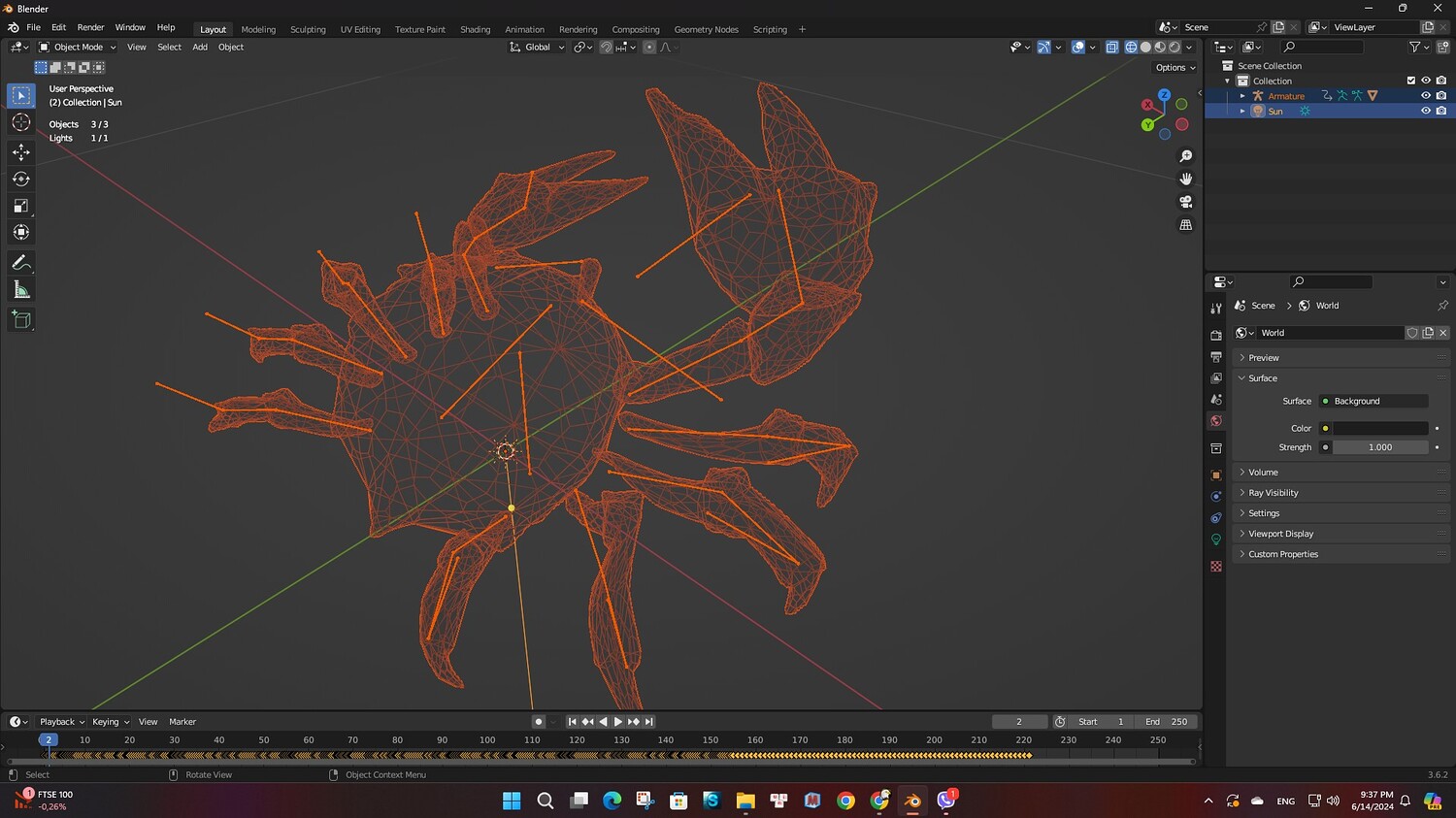Open the Tool properties tab

point(1216,308)
